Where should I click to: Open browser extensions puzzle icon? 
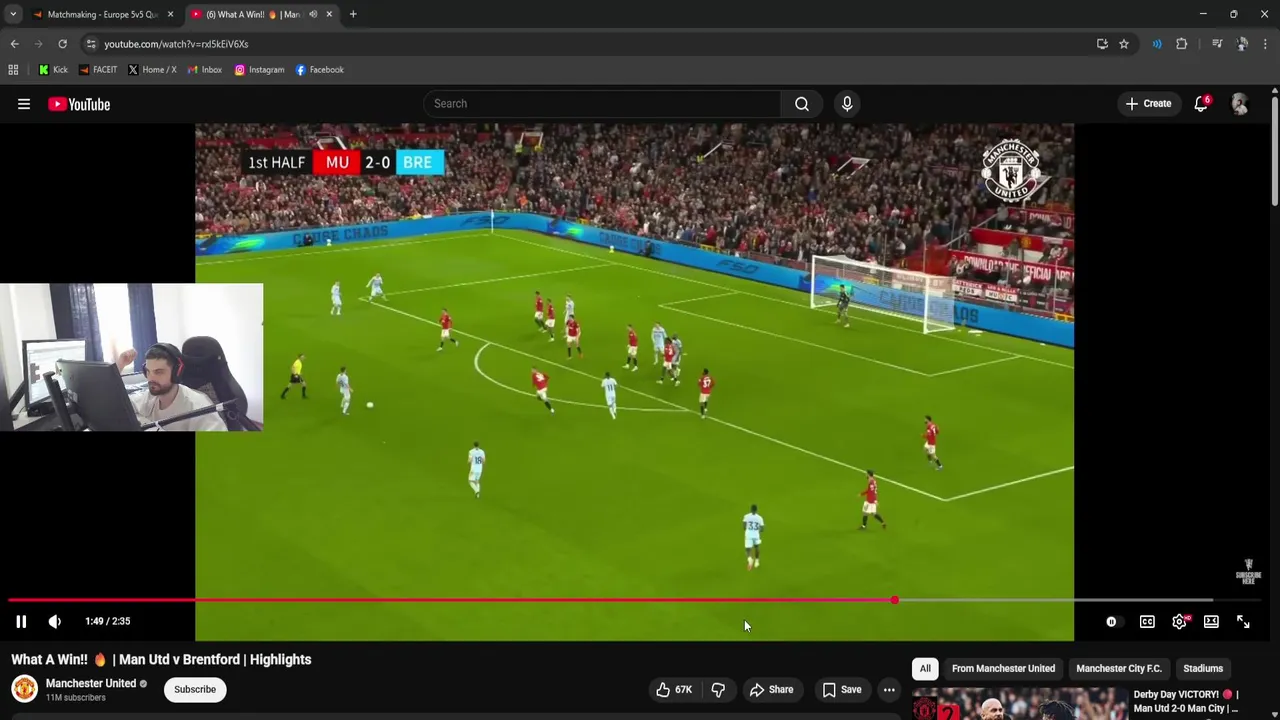1181,44
